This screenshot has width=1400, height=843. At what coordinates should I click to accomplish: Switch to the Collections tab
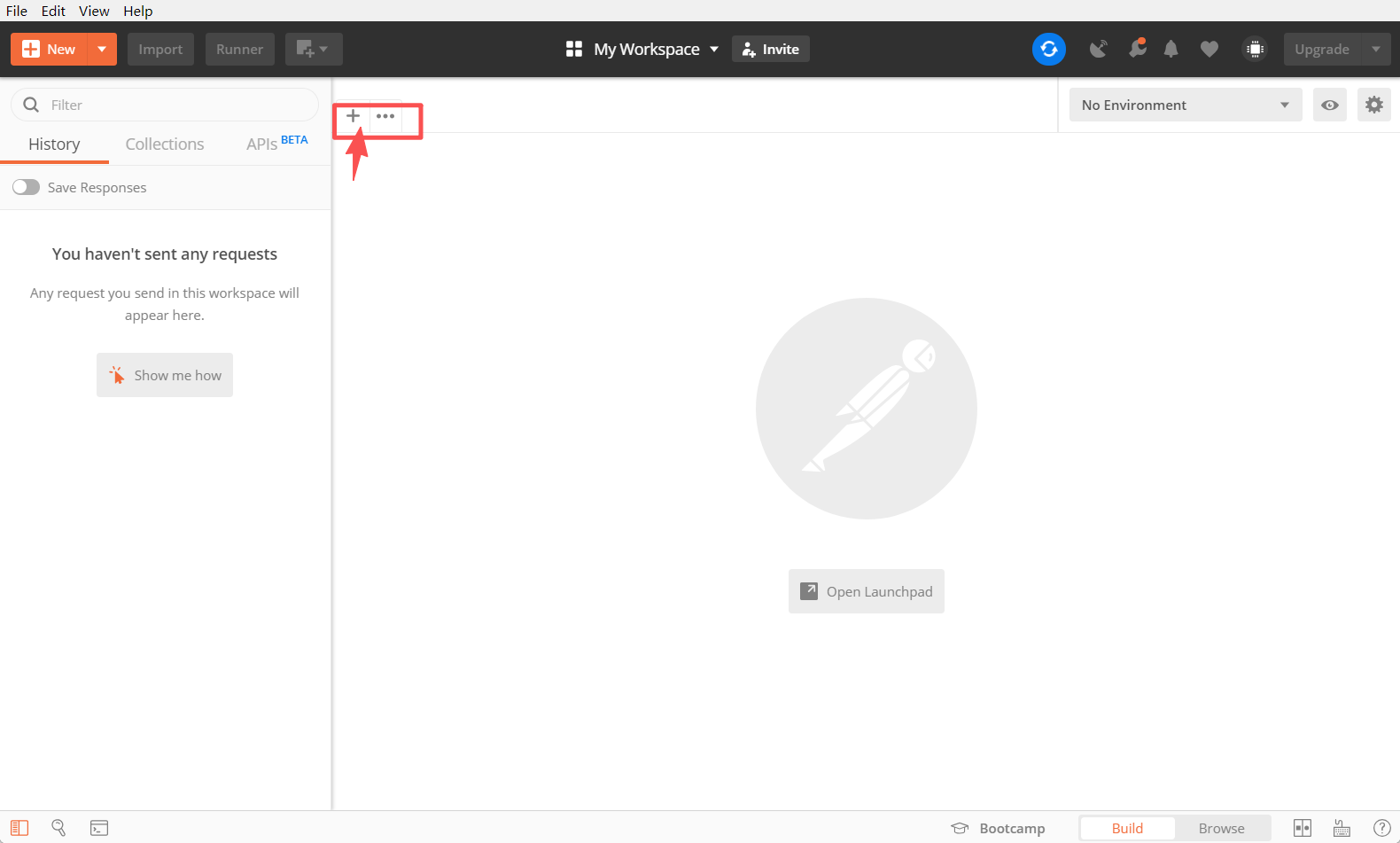pos(165,144)
